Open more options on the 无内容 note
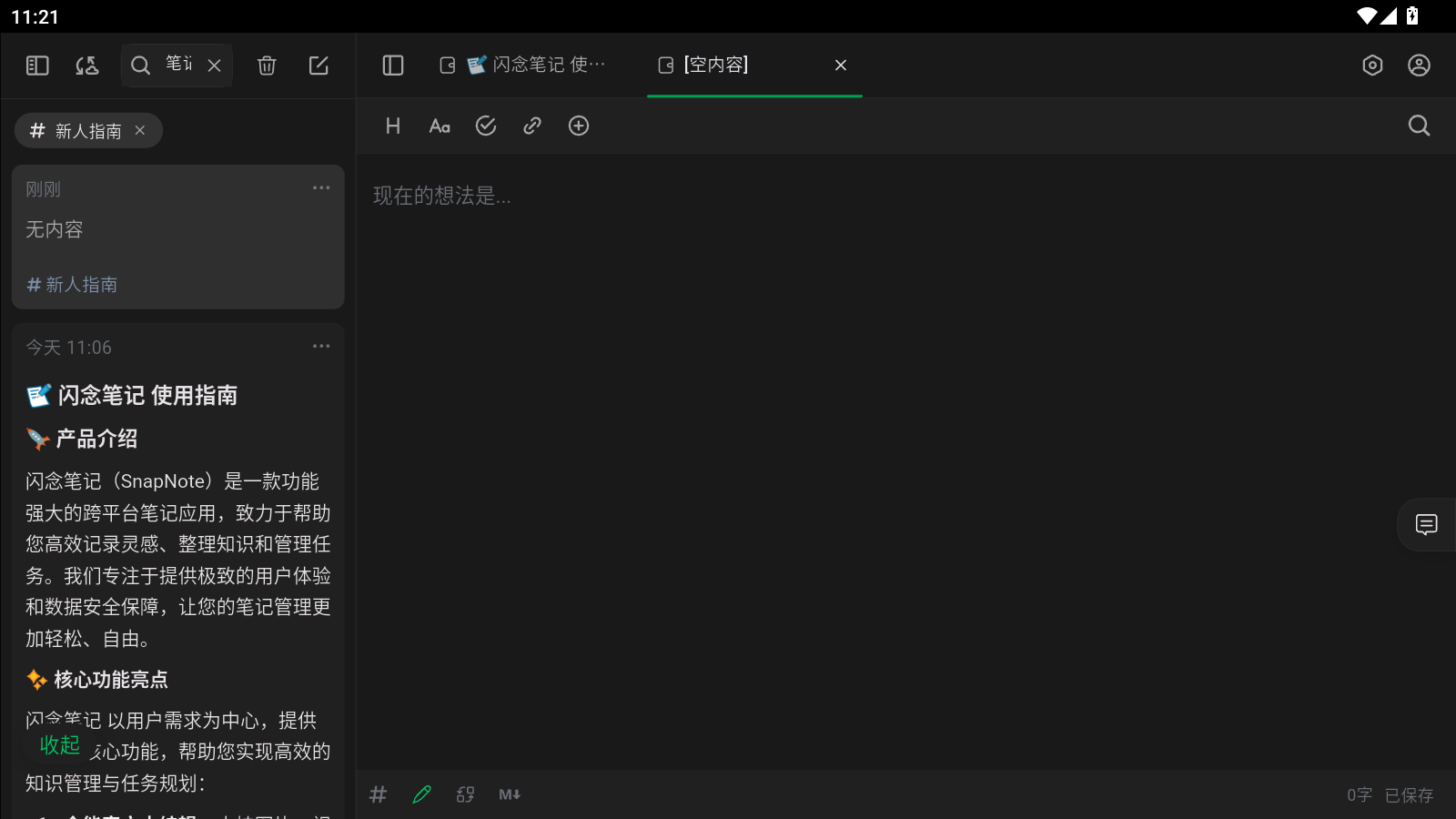1456x819 pixels. (x=320, y=187)
